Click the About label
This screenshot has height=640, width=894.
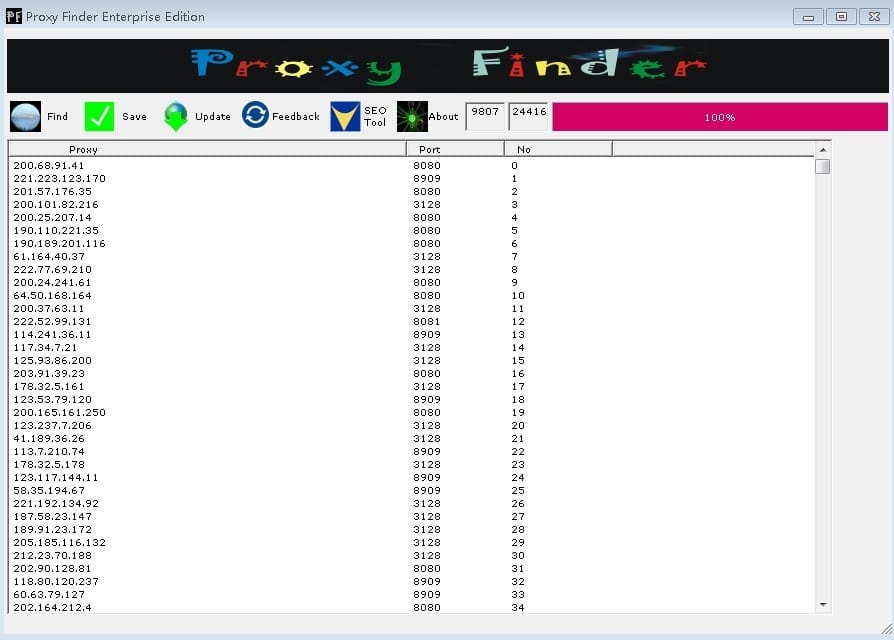point(443,116)
